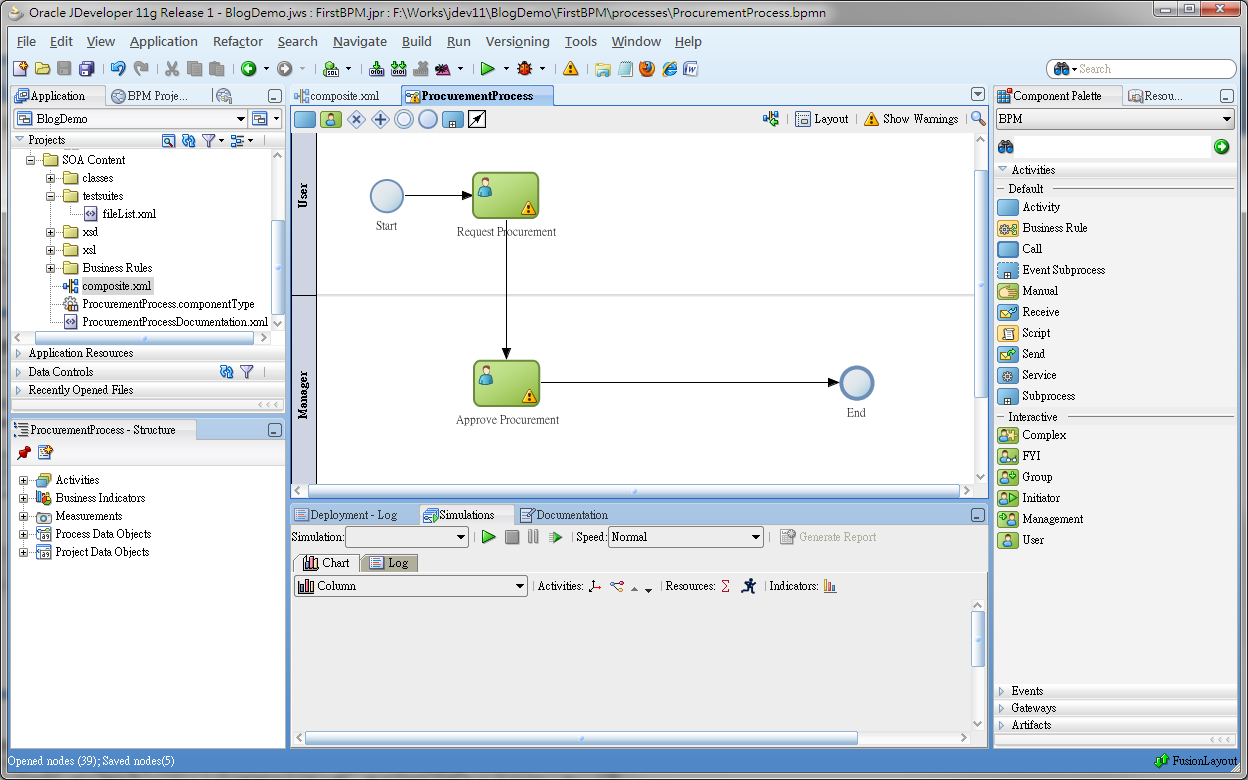Click the magnifier find icon in the editor
The height and width of the screenshot is (780, 1248).
coord(978,119)
